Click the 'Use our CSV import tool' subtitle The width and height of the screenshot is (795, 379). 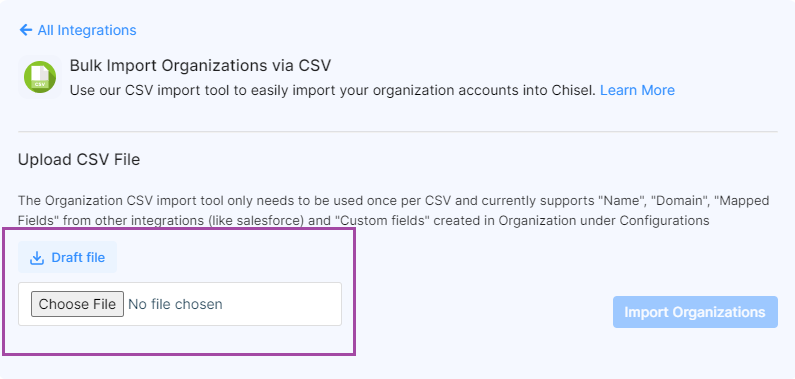click(333, 91)
